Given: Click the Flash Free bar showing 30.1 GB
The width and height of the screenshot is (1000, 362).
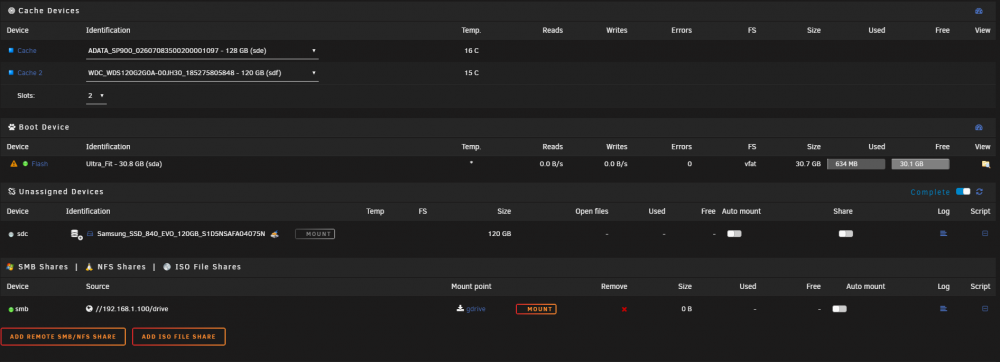Looking at the screenshot, I should tap(920, 164).
